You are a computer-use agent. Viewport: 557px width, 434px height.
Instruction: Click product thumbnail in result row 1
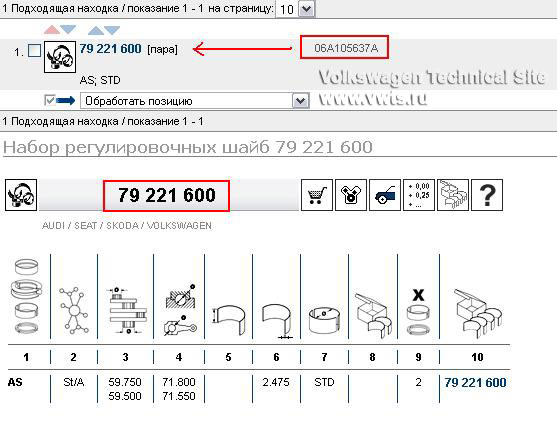pos(60,57)
